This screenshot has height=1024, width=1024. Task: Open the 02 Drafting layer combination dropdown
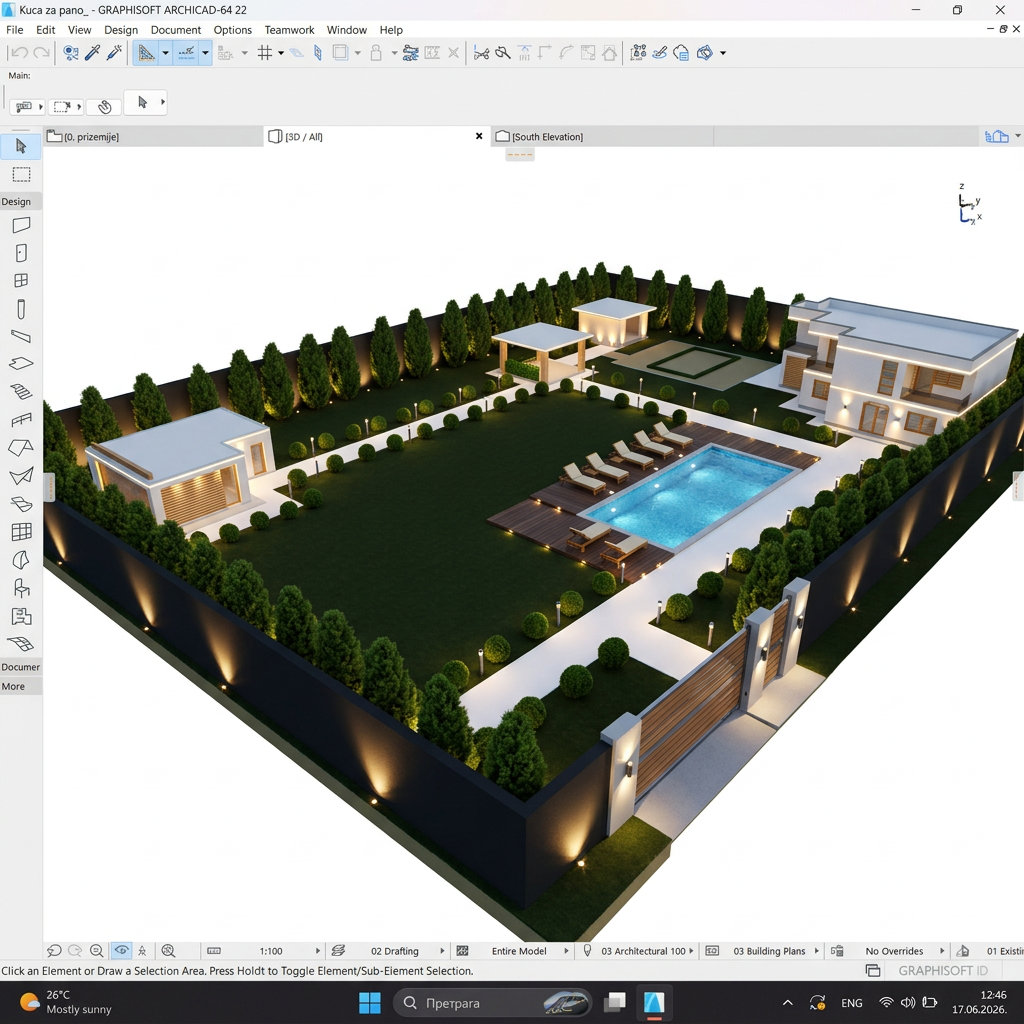click(442, 951)
